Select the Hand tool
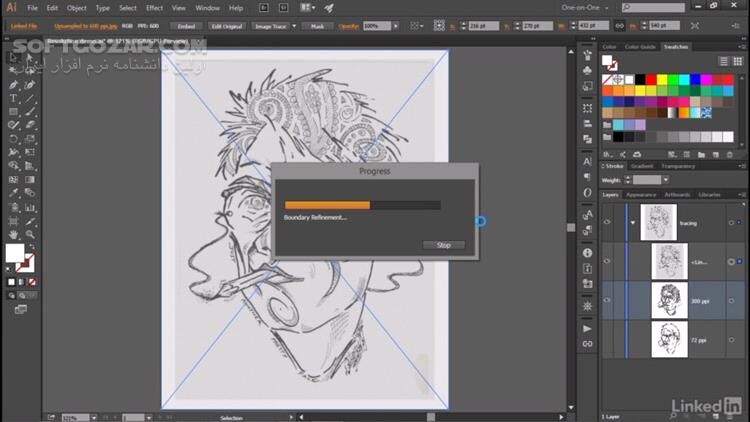Image resolution: width=750 pixels, height=422 pixels. click(13, 234)
